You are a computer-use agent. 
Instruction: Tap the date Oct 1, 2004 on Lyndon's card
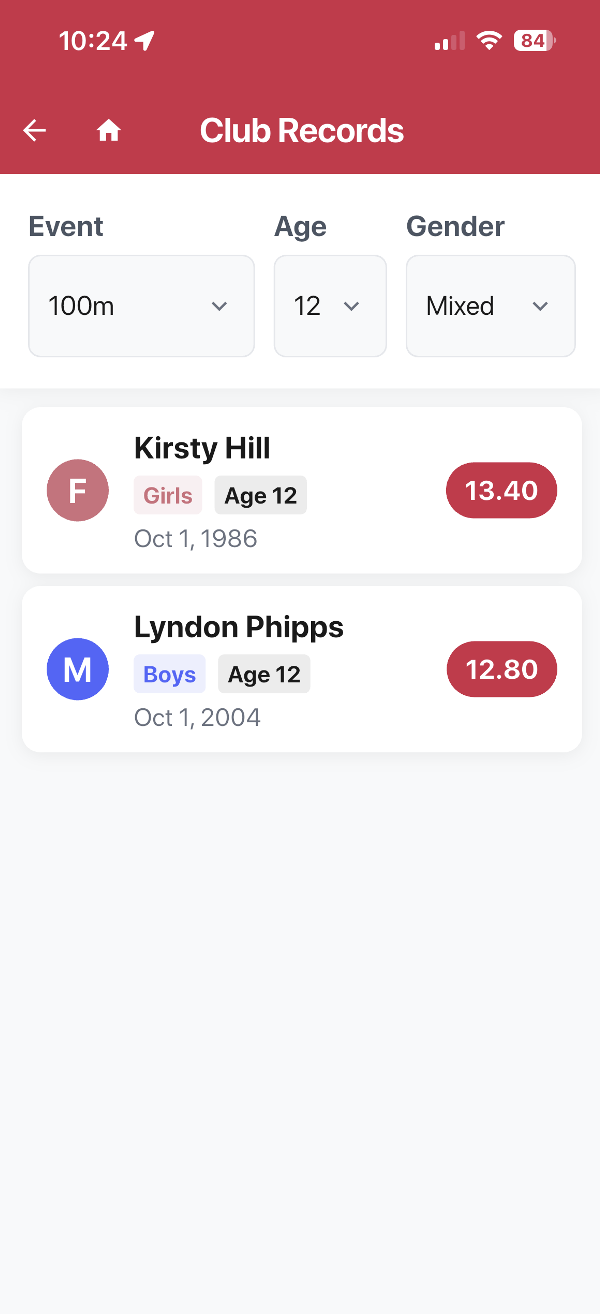tap(197, 717)
